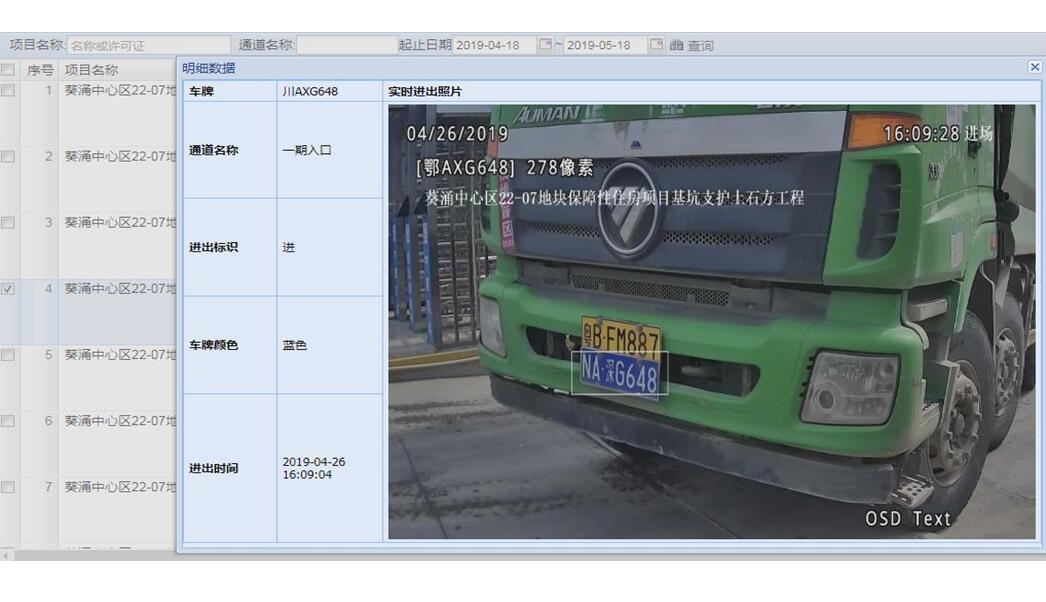The width and height of the screenshot is (1046, 602).
Task: Uncheck the checked checkbox for row 4
Action: coord(8,288)
